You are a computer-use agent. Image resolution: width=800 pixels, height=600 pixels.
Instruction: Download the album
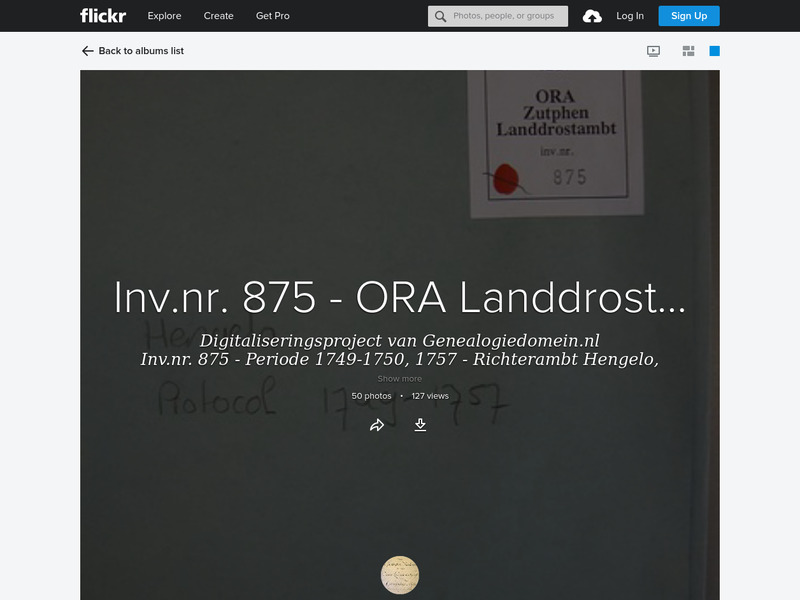pos(420,425)
